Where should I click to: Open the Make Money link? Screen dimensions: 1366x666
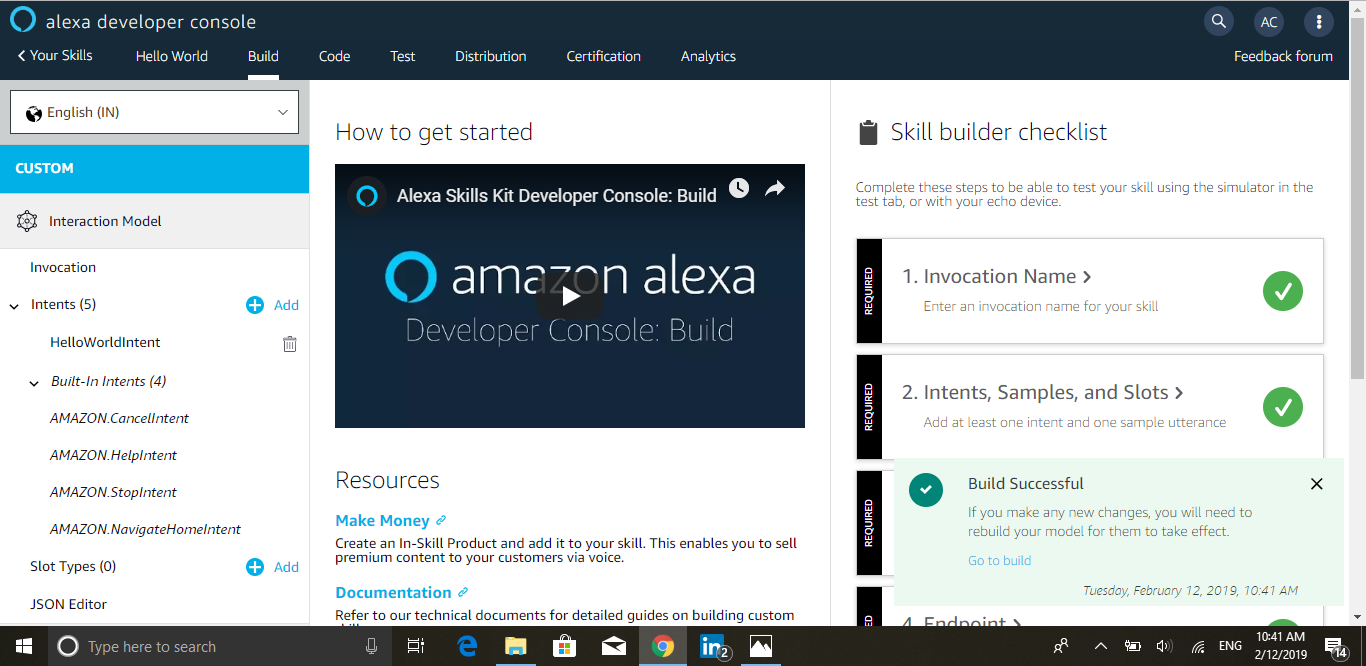383,520
